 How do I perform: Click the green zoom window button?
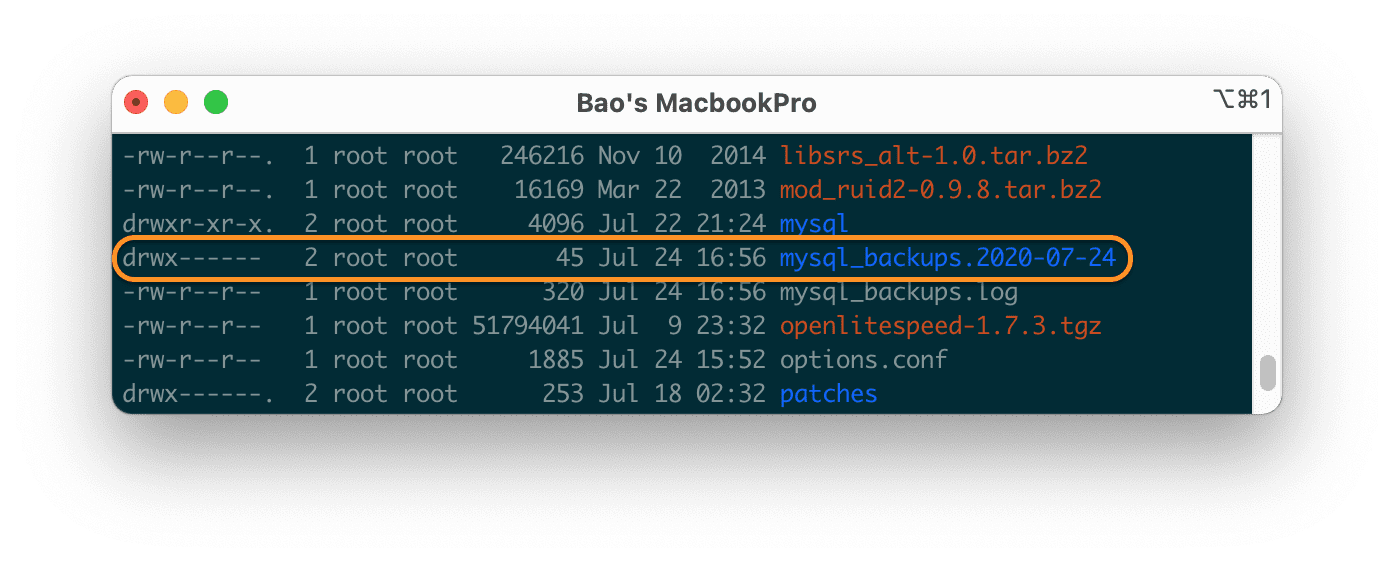tap(216, 102)
